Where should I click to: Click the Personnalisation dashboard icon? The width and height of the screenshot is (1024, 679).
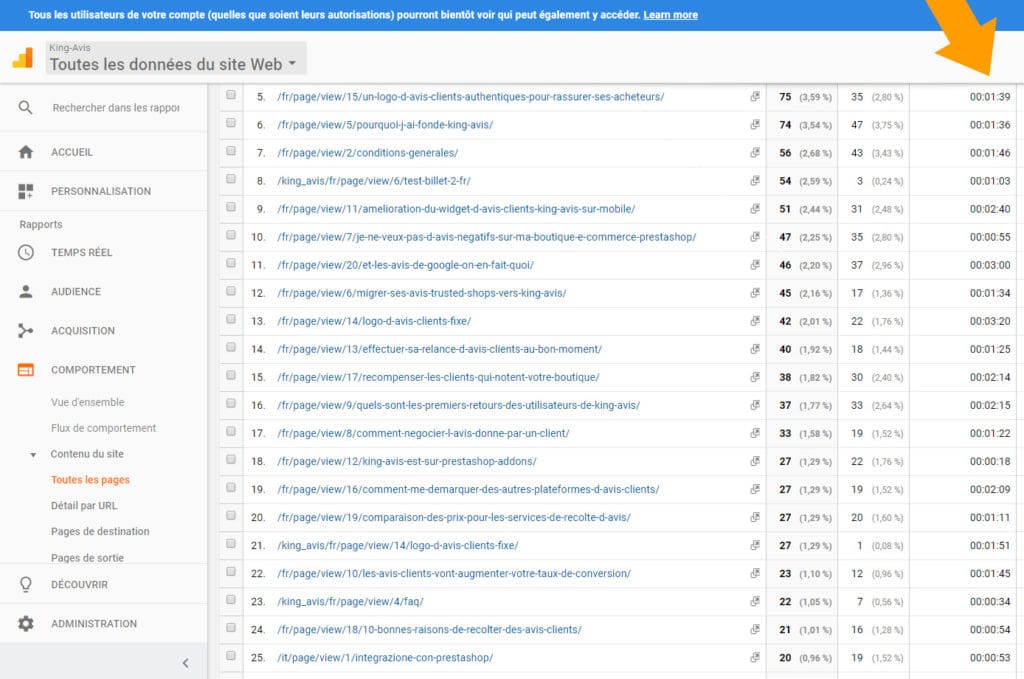pos(25,191)
